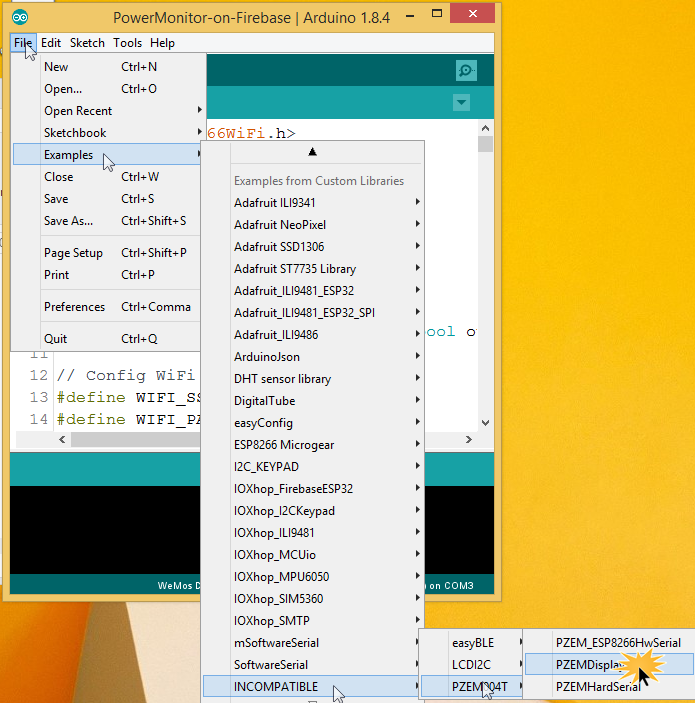
Task: Open the Serial Monitor magnifier icon
Action: point(466,70)
